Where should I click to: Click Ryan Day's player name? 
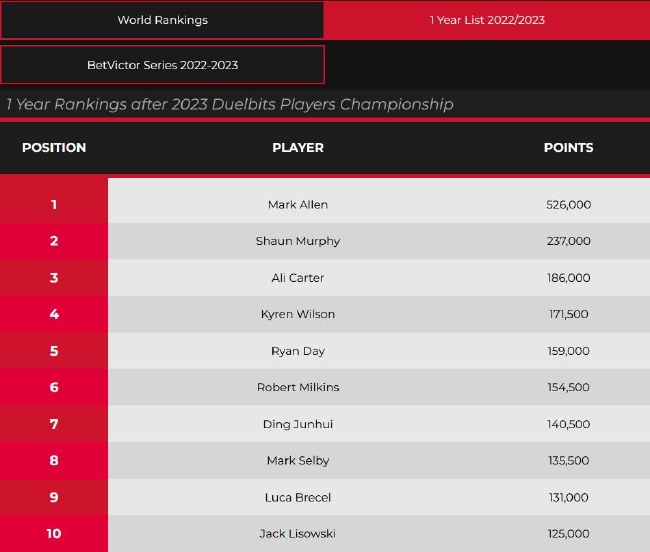tap(298, 351)
